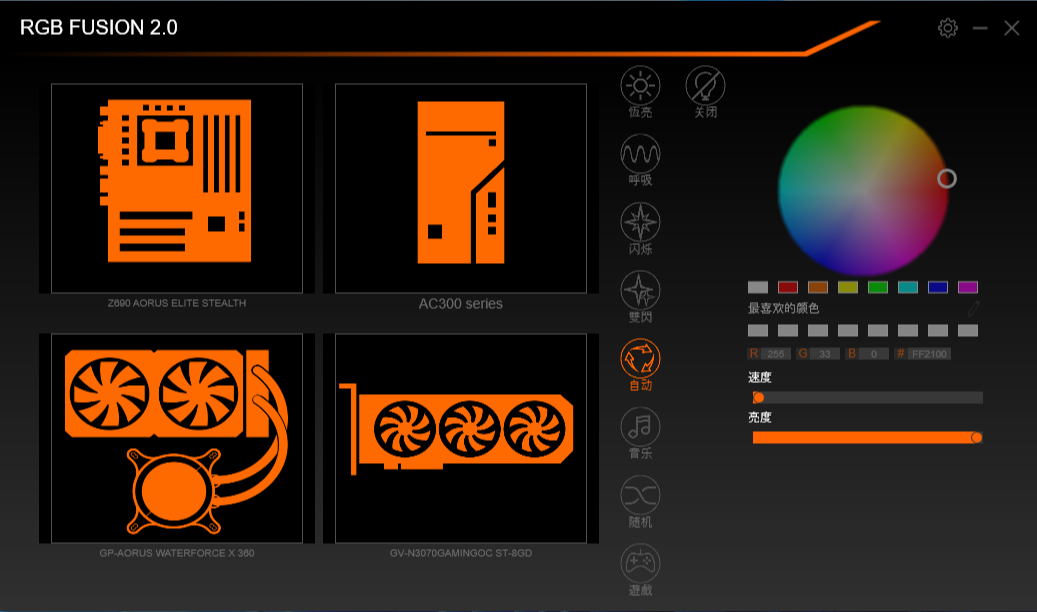
Task: Click the pencil icon beside favorite colors
Action: 973,308
